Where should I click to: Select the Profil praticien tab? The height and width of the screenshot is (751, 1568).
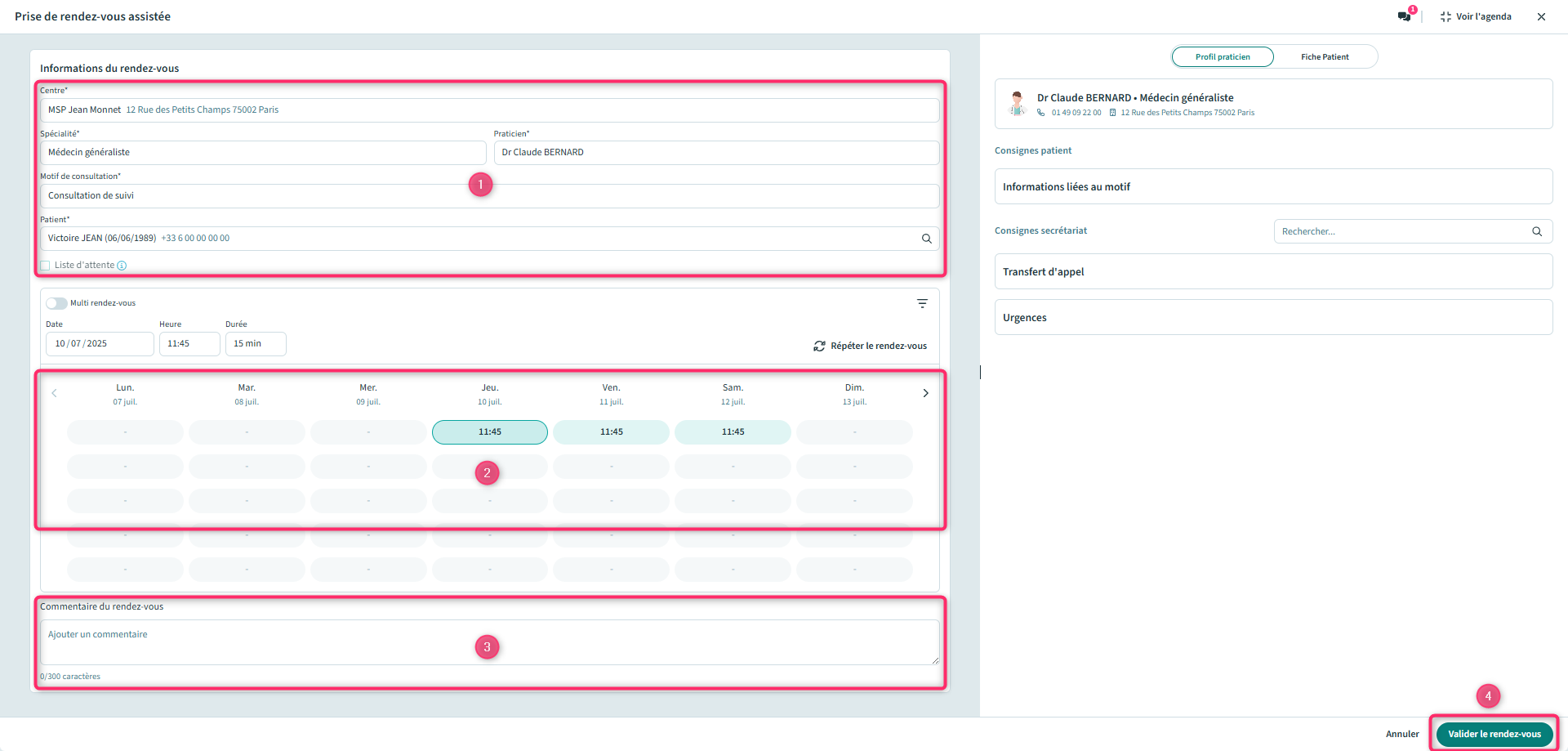coord(1223,57)
